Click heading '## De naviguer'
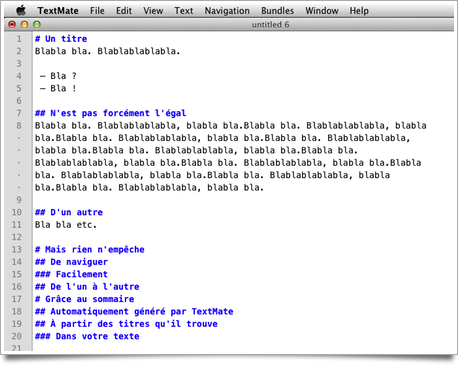Viewport: 458px width, 365px height. point(71,262)
